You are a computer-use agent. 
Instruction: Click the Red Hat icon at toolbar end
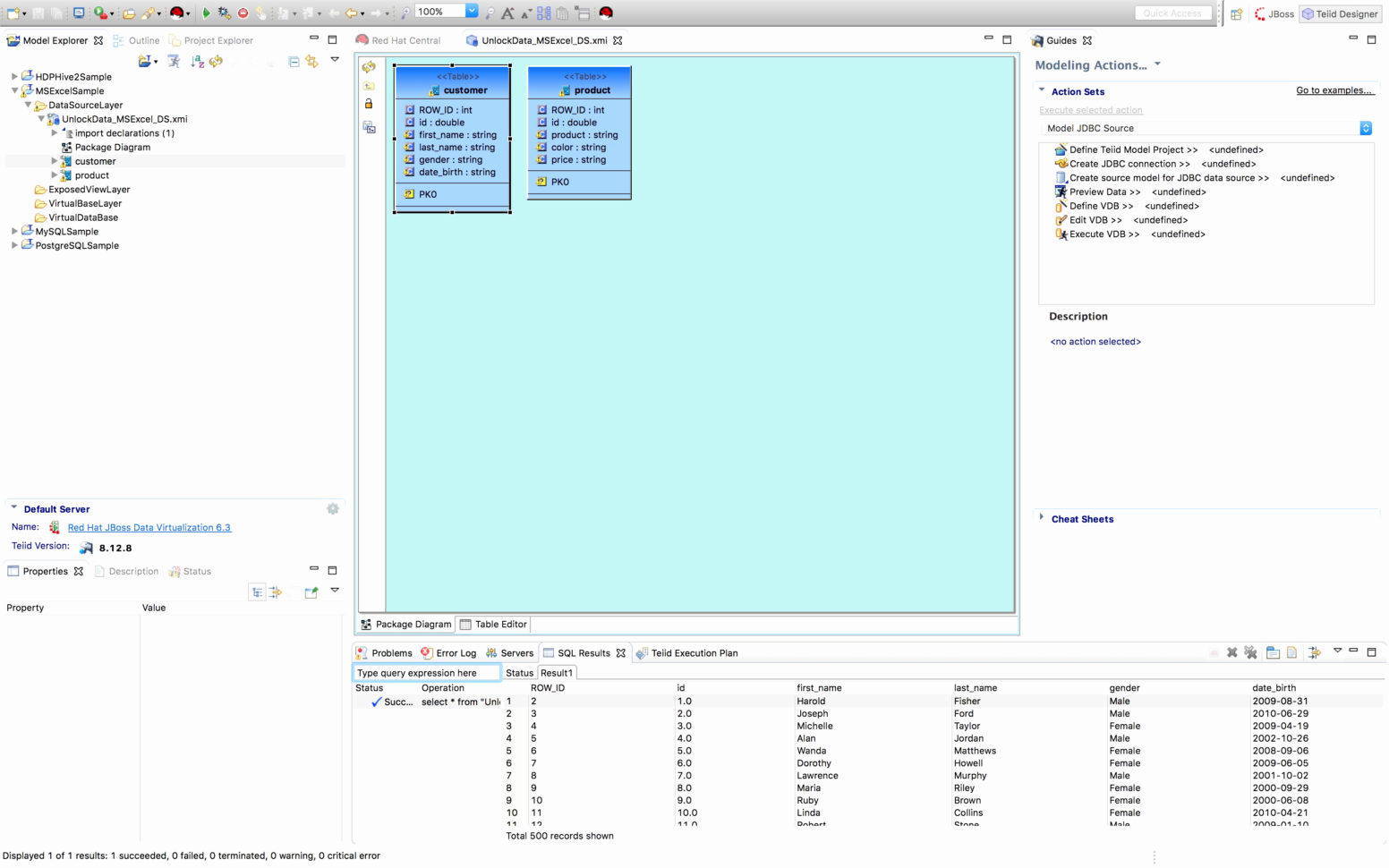(606, 13)
